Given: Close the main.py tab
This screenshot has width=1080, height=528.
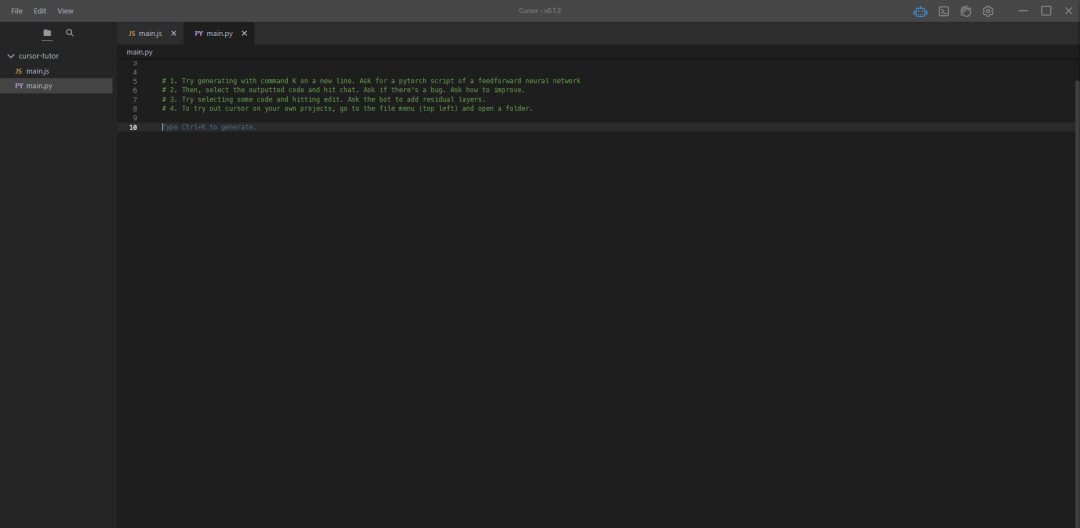Looking at the screenshot, I should pyautogui.click(x=244, y=33).
